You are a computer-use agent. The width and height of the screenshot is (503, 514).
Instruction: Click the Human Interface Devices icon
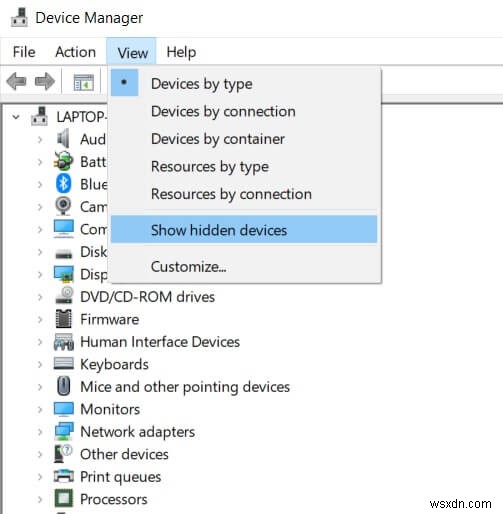pos(64,342)
